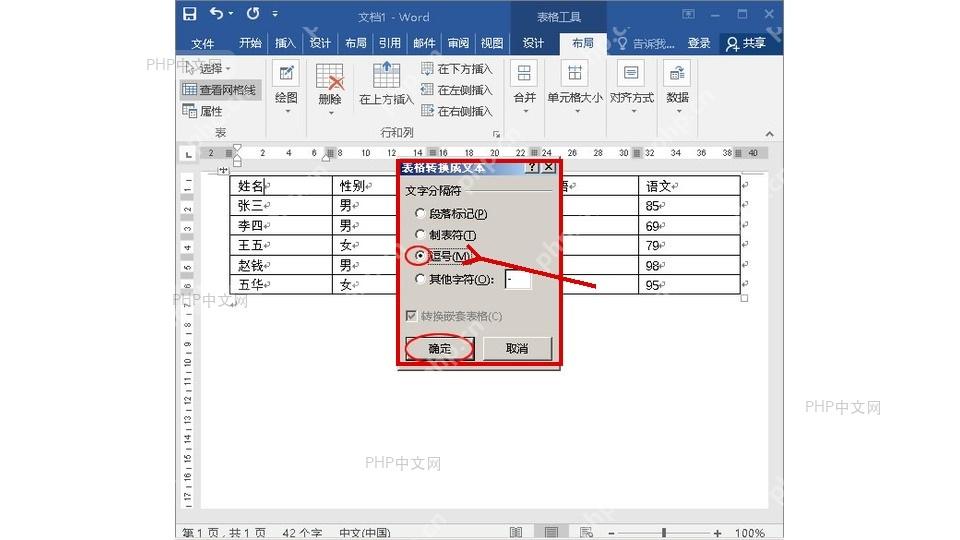Viewport: 960px width, 540px height.
Task: Click the 其他字符 character input box
Action: tap(518, 279)
